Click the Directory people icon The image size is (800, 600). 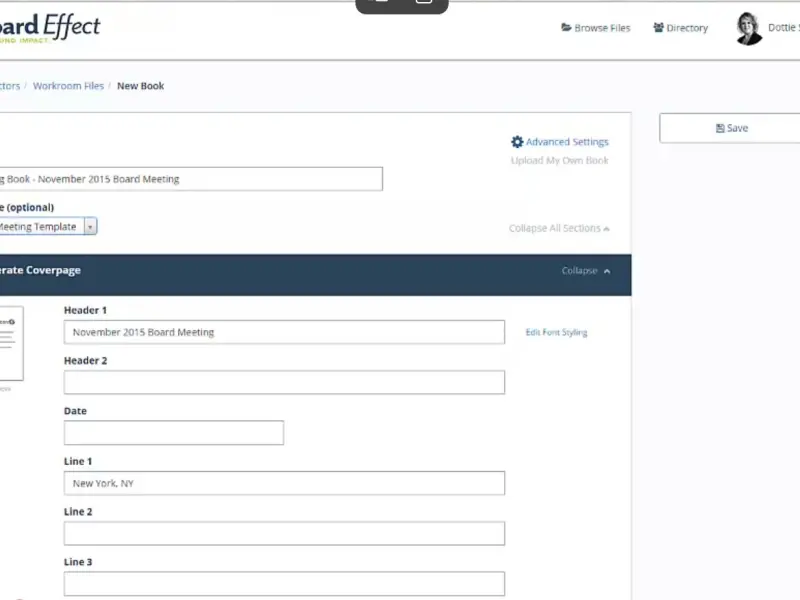[659, 28]
